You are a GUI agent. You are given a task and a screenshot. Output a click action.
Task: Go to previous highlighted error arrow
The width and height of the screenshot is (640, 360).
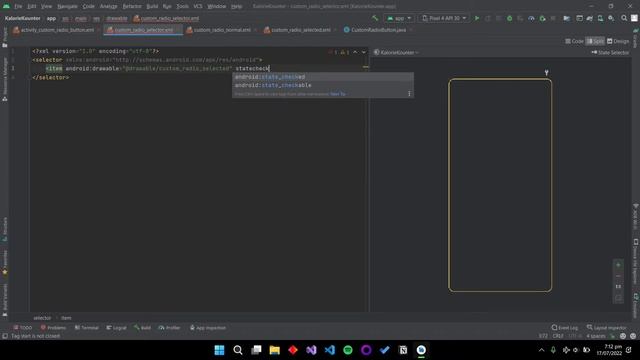[x=355, y=52]
